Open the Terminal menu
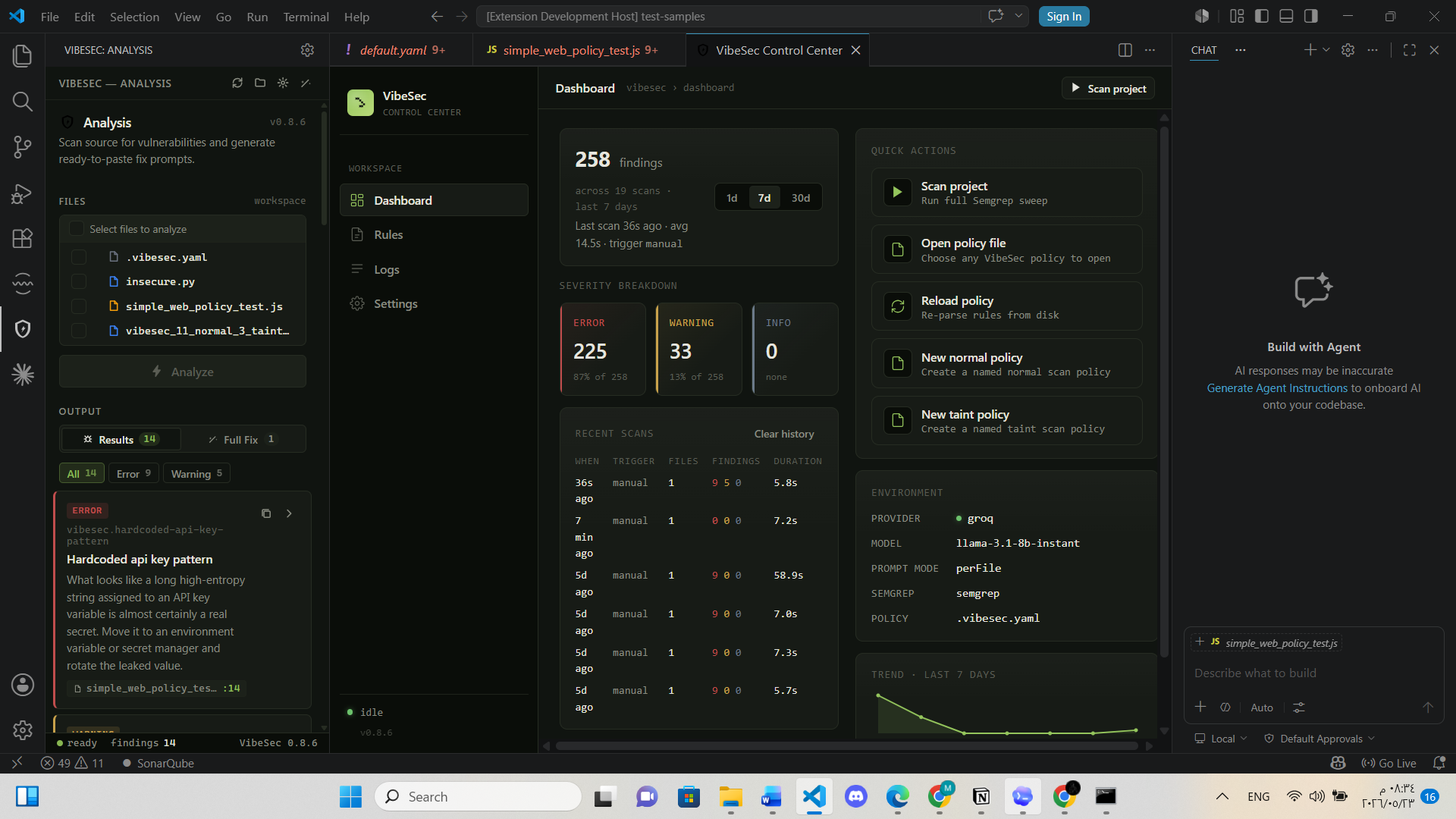The height and width of the screenshot is (819, 1456). point(306,16)
